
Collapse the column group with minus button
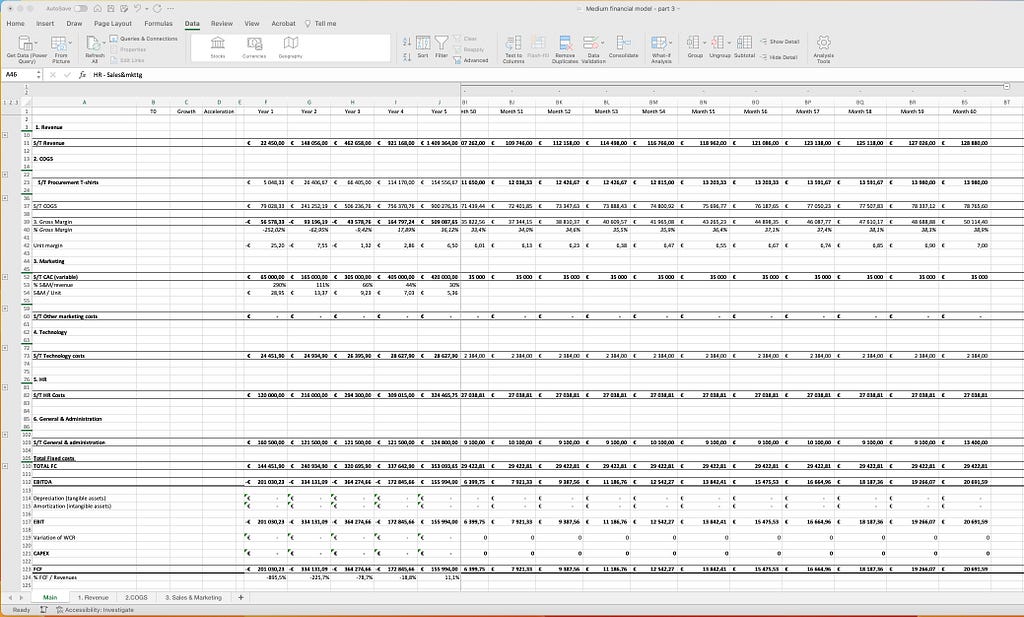click(1006, 86)
